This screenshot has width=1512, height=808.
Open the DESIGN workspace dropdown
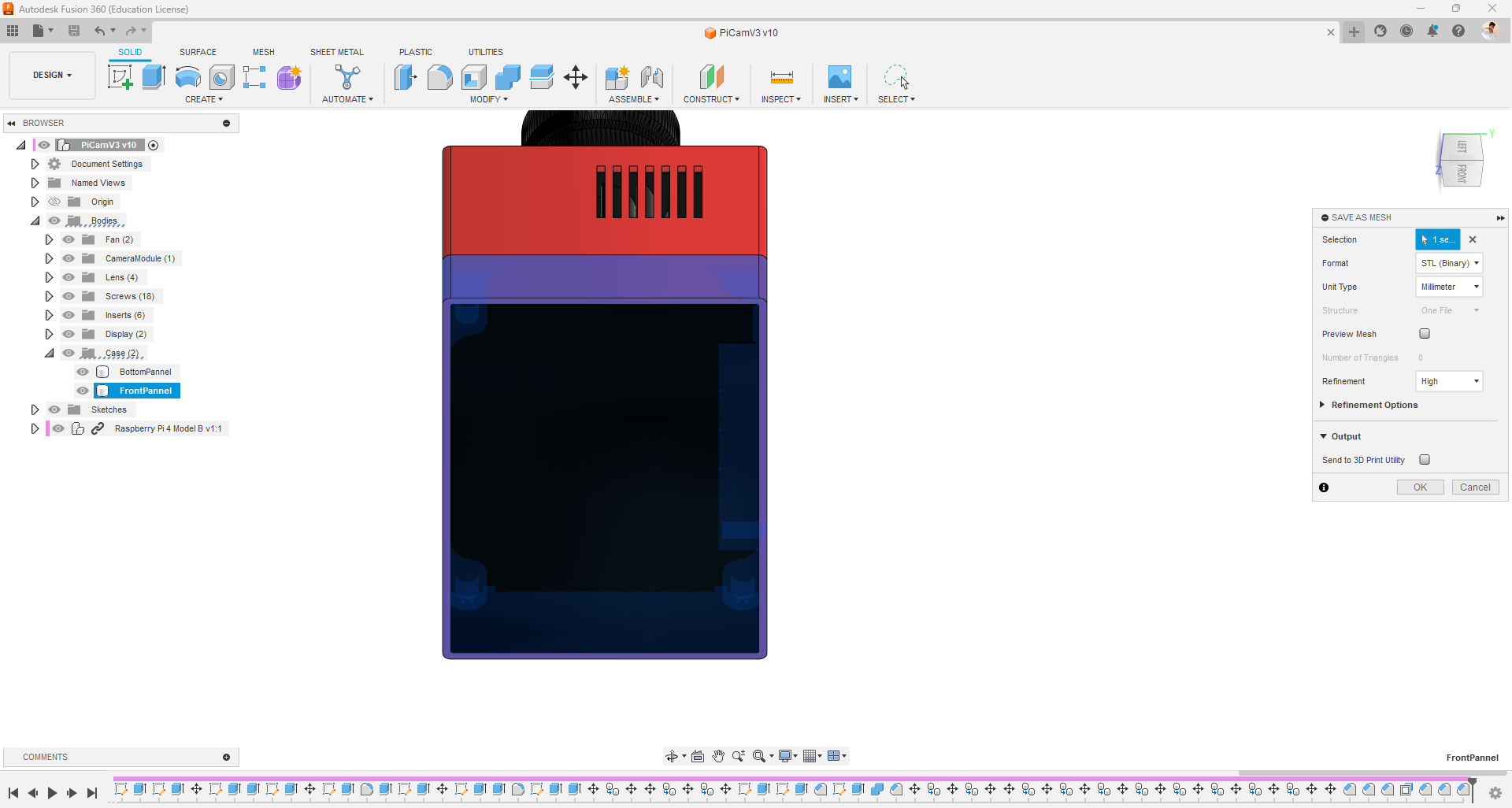point(52,76)
